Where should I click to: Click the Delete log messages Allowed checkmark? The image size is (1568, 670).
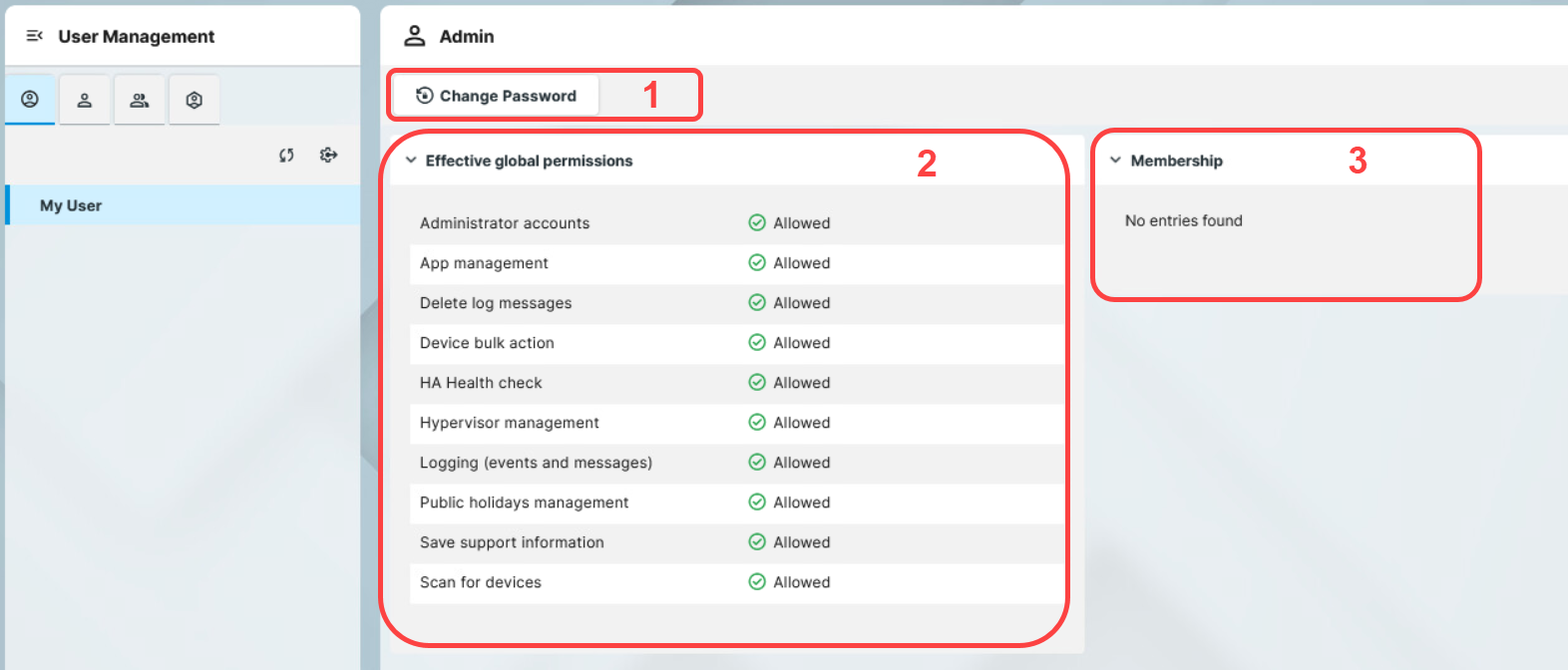pos(757,303)
